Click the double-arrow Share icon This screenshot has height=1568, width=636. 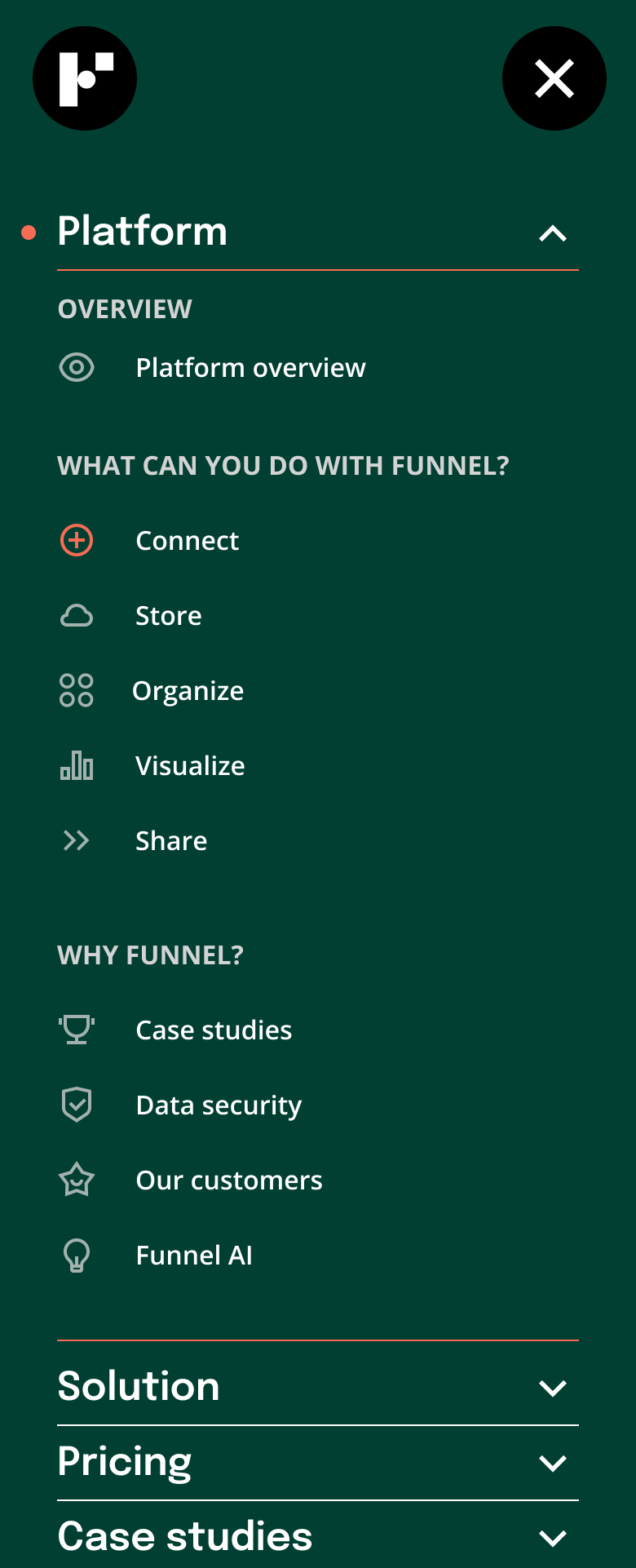[x=76, y=840]
